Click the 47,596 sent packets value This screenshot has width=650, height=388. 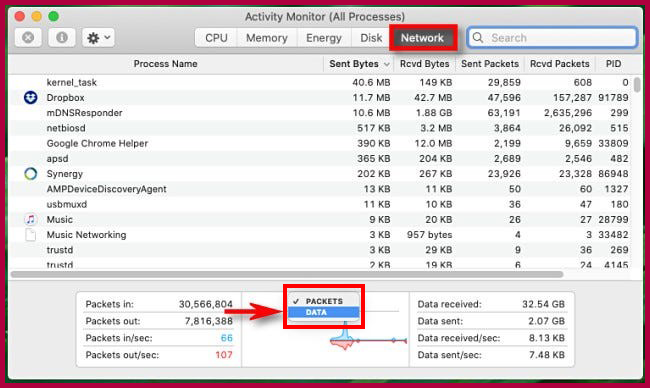(504, 97)
